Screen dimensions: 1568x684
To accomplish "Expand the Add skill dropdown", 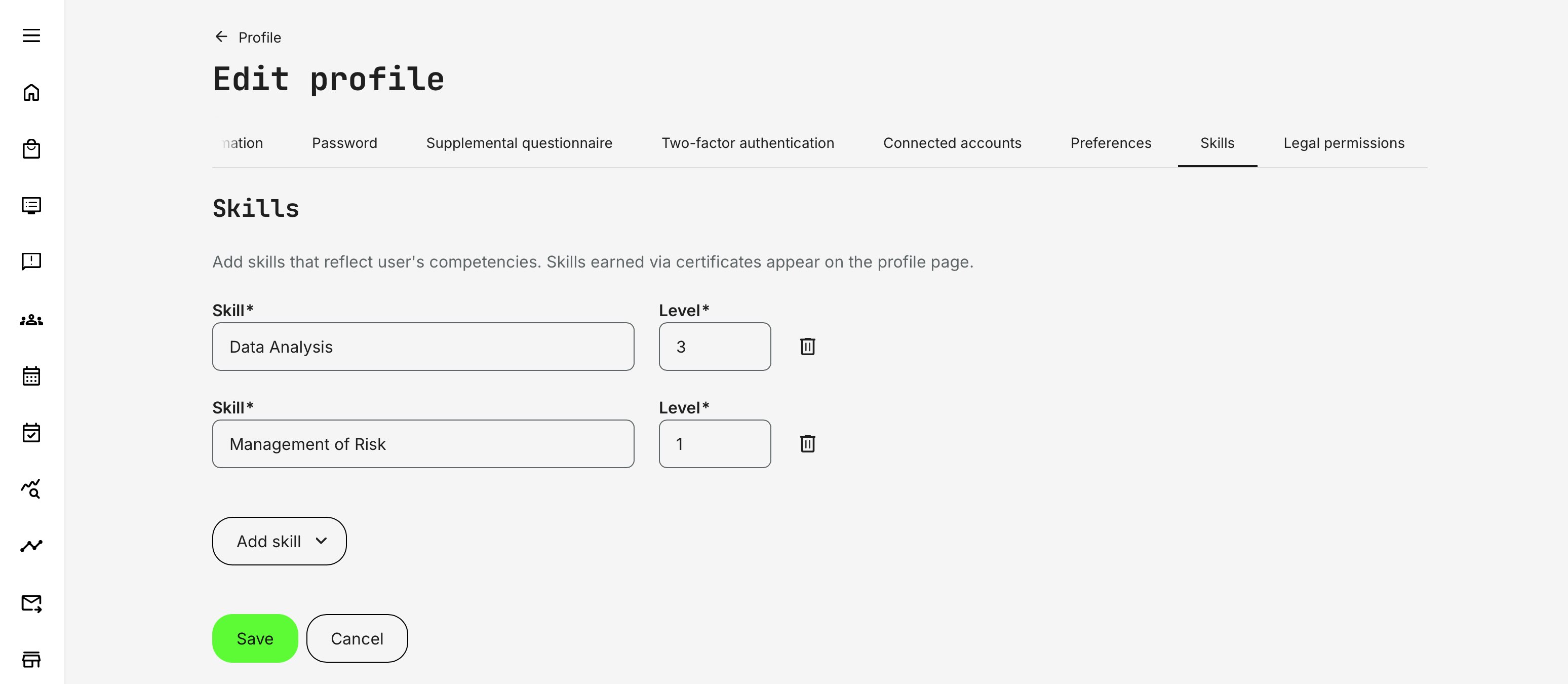I will pos(279,541).
